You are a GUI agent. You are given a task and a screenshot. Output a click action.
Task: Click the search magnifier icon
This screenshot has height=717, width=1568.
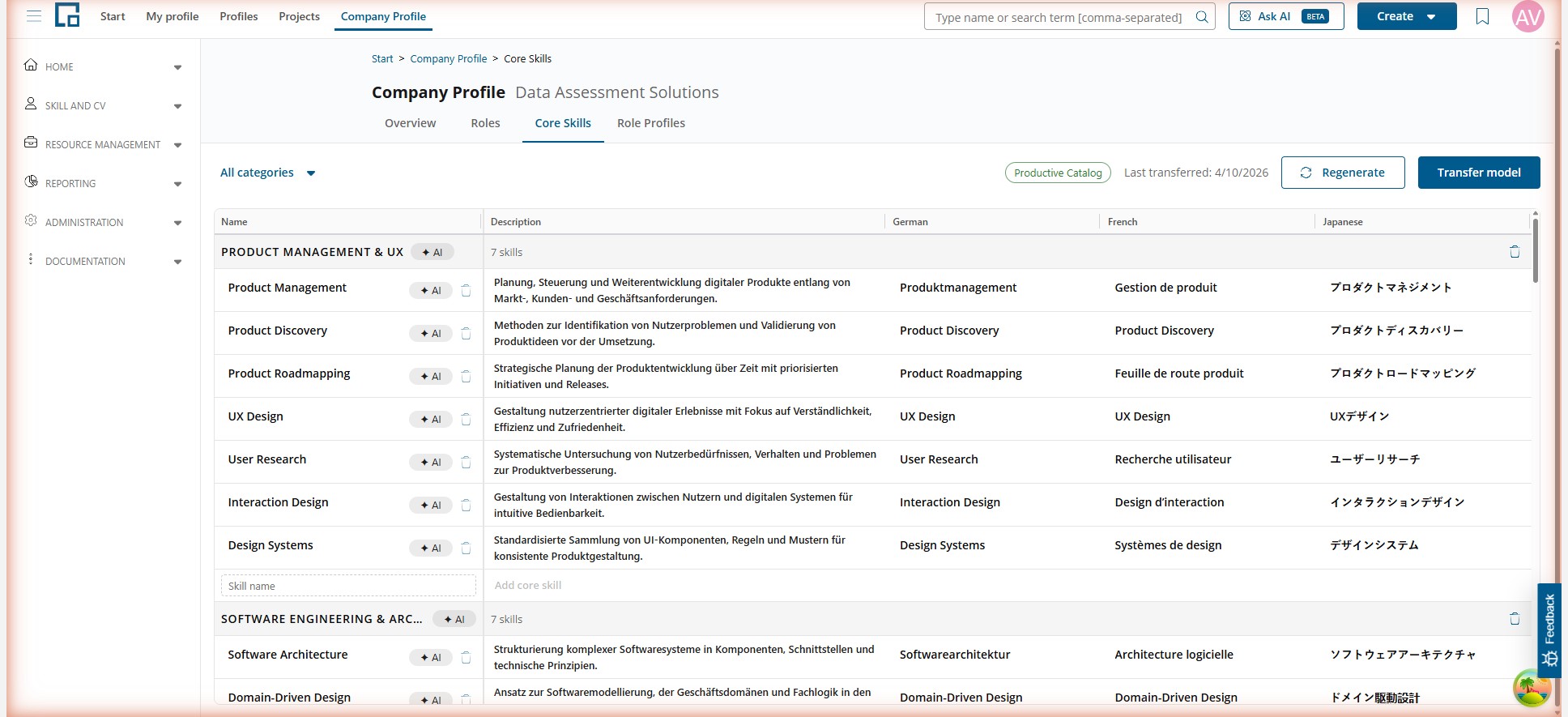coord(1202,17)
